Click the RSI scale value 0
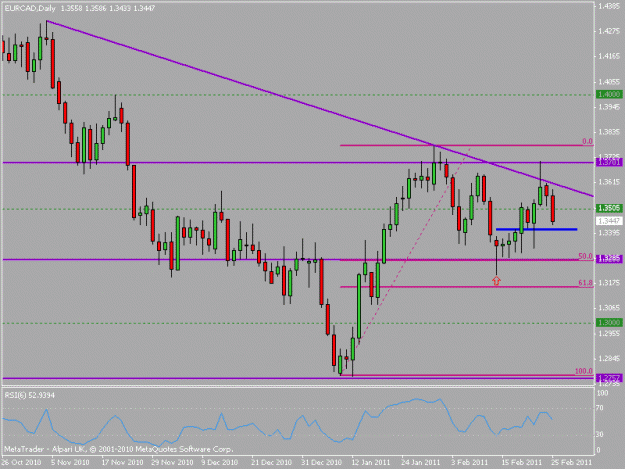Viewport: 625px width, 469px height. tap(598, 450)
